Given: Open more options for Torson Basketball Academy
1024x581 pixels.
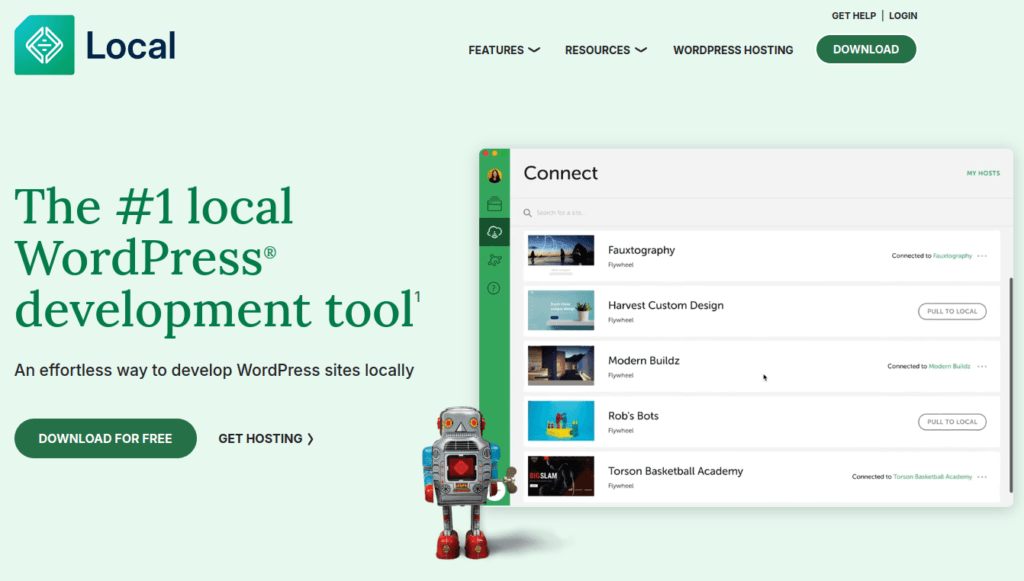Looking at the screenshot, I should [982, 477].
